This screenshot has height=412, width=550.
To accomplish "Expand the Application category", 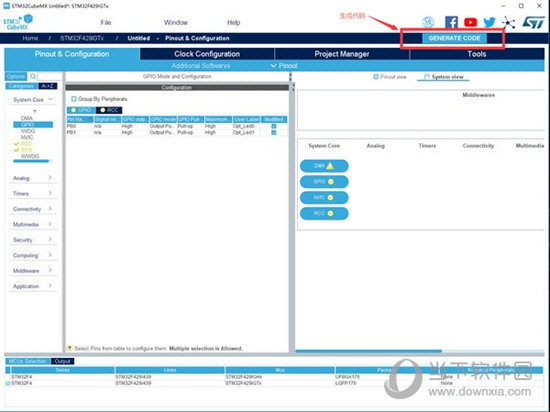I will coord(32,286).
